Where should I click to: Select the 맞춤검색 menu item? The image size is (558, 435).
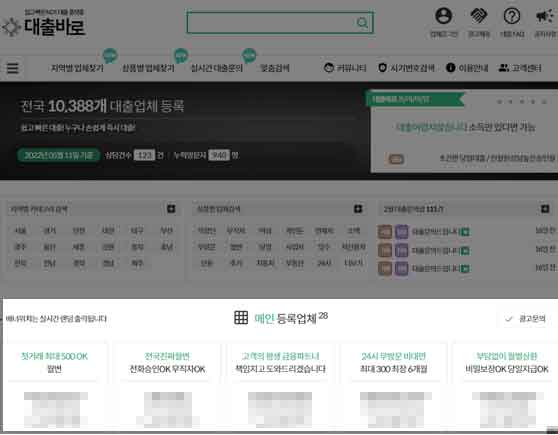[x=275, y=68]
